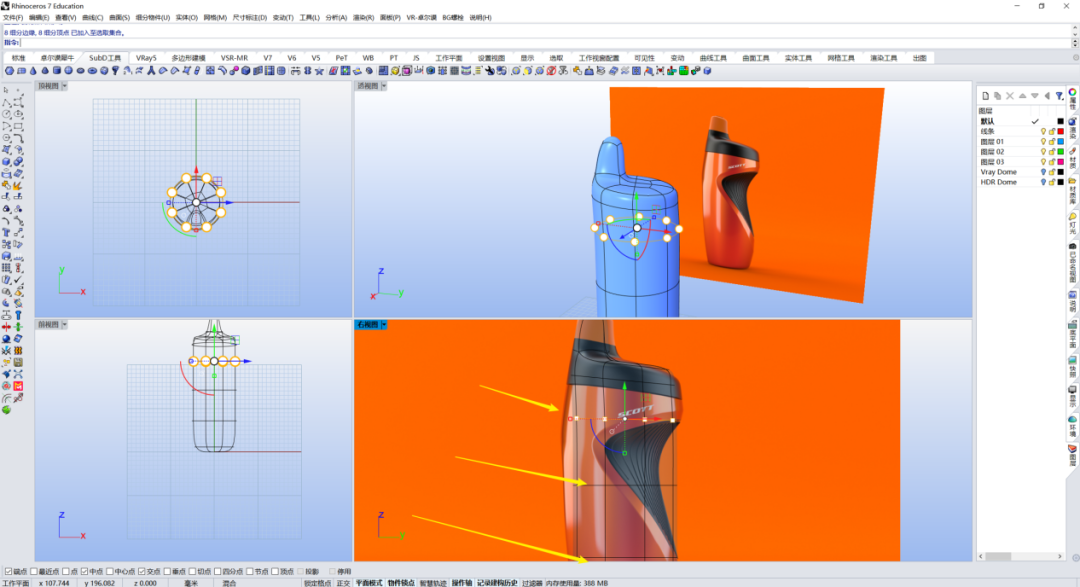Open the 右视图 viewport dropdown arrow
This screenshot has height=587, width=1080.
(x=384, y=325)
